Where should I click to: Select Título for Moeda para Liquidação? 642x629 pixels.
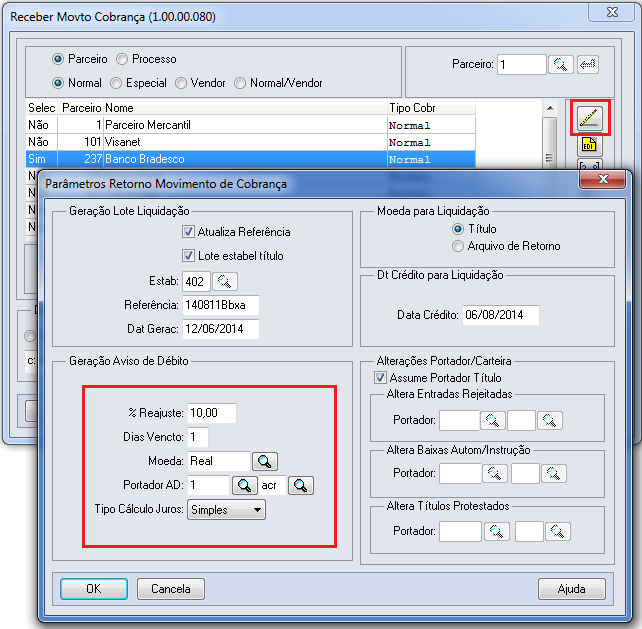point(458,229)
